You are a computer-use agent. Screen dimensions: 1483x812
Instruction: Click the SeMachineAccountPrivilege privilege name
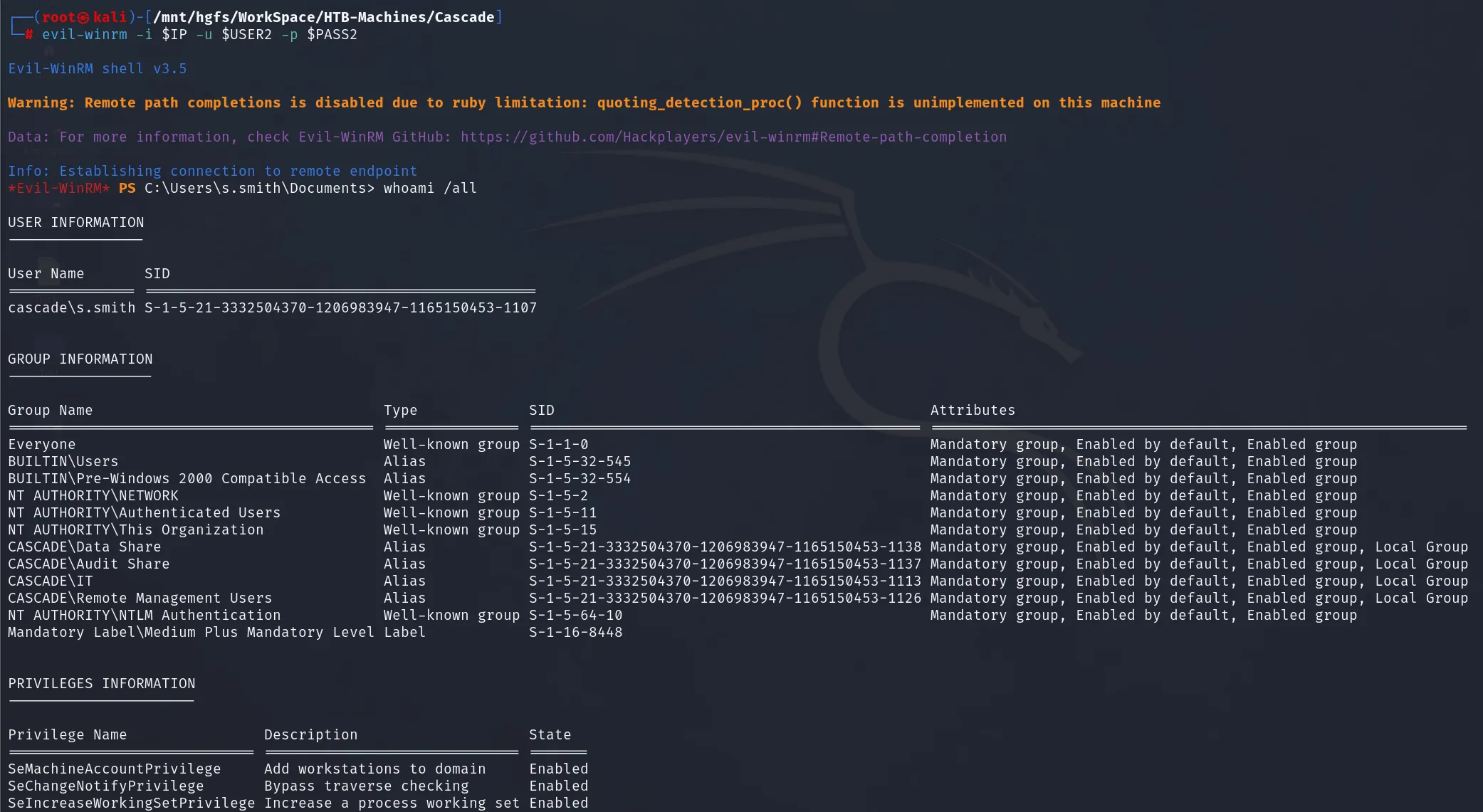pos(114,769)
